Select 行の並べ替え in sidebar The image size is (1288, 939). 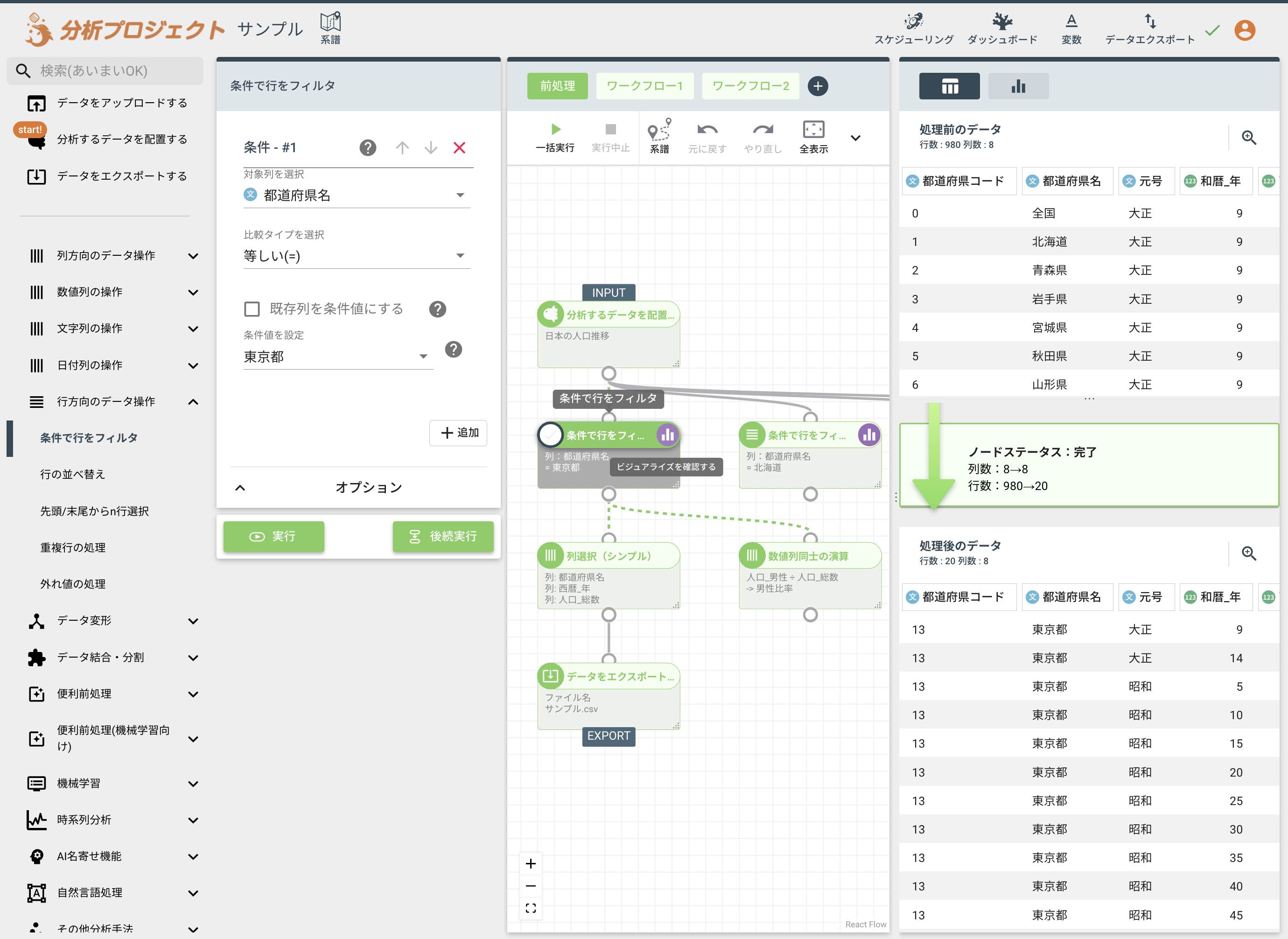[72, 475]
